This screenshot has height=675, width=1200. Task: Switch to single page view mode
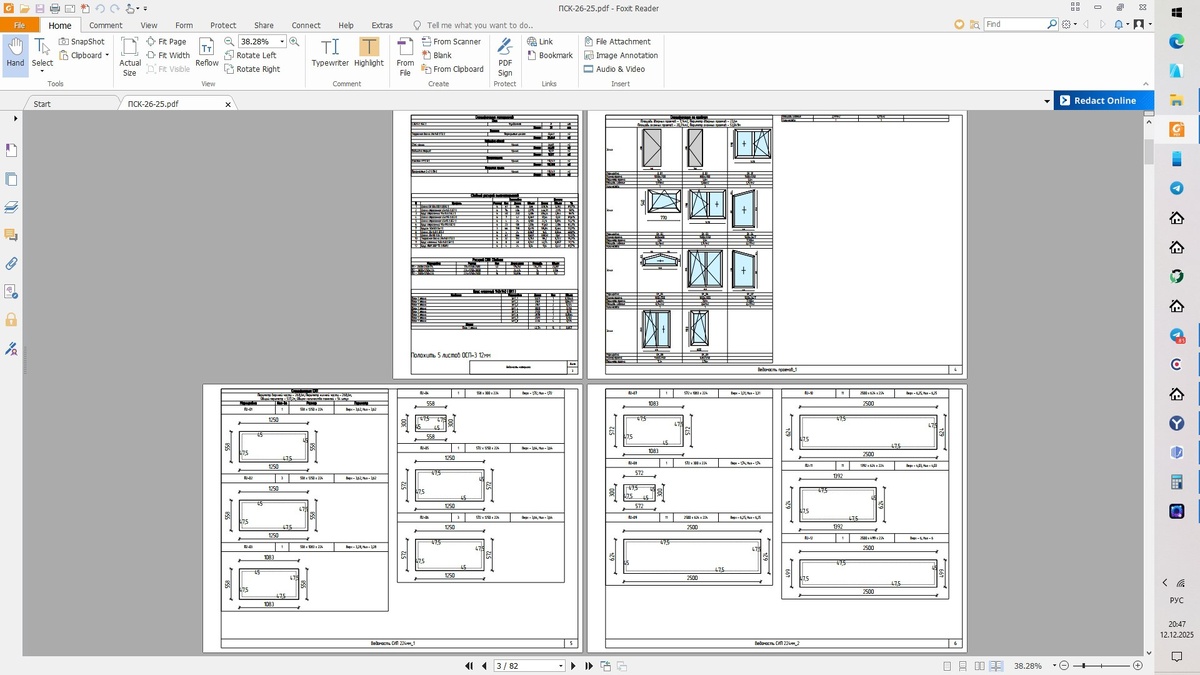(947, 666)
